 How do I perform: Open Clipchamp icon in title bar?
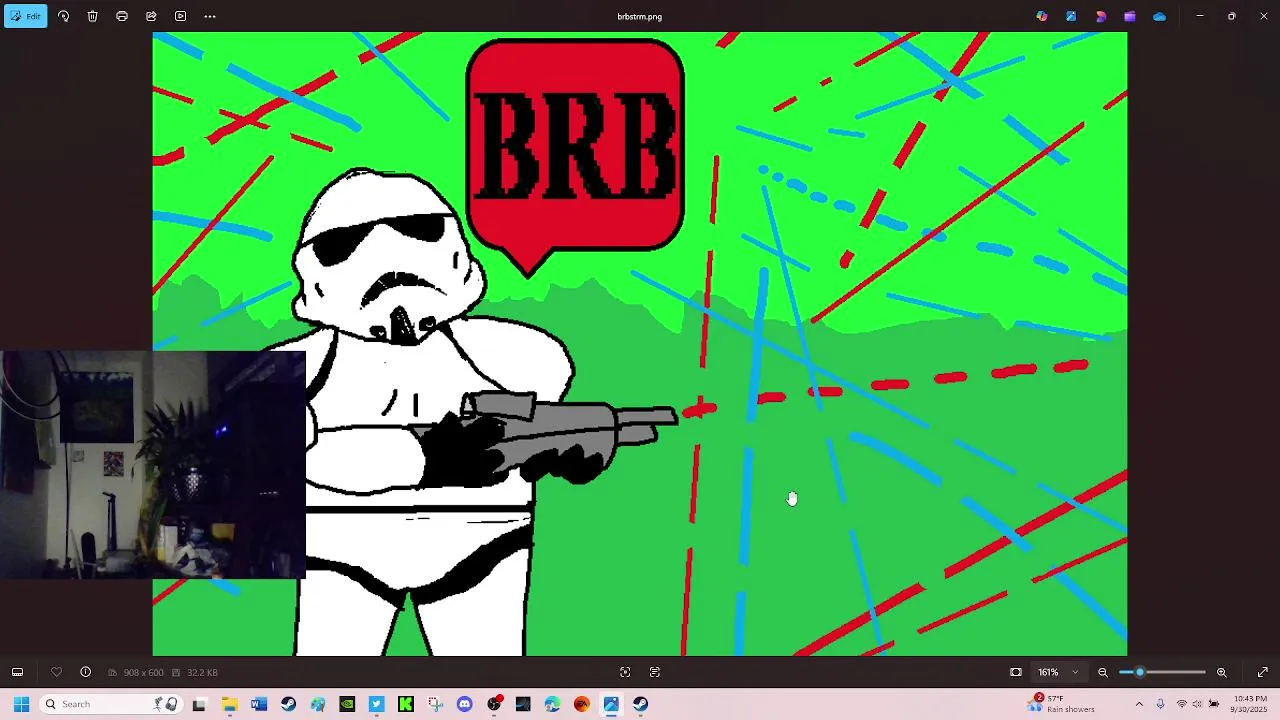(x=1101, y=16)
